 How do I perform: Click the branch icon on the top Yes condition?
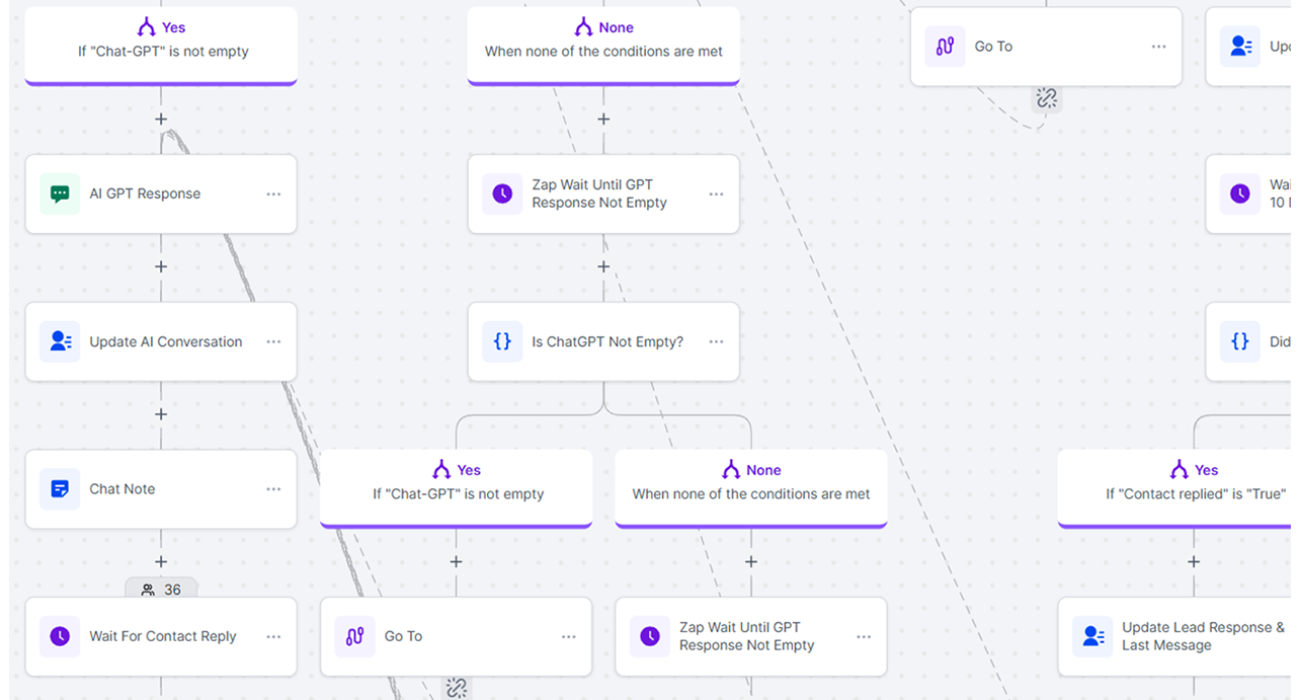[146, 27]
